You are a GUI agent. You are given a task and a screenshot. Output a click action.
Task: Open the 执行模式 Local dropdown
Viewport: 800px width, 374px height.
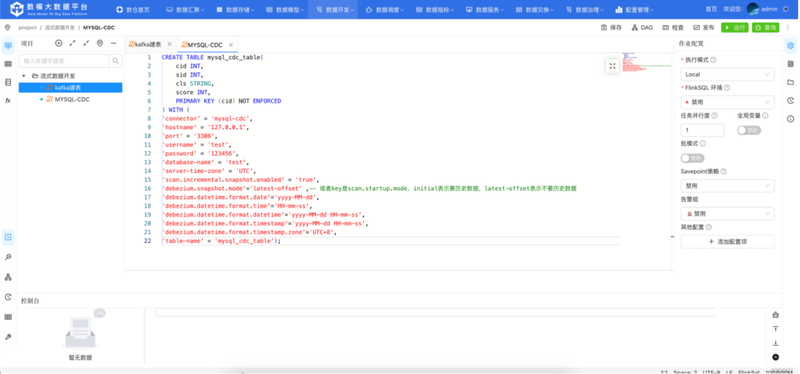[x=727, y=74]
